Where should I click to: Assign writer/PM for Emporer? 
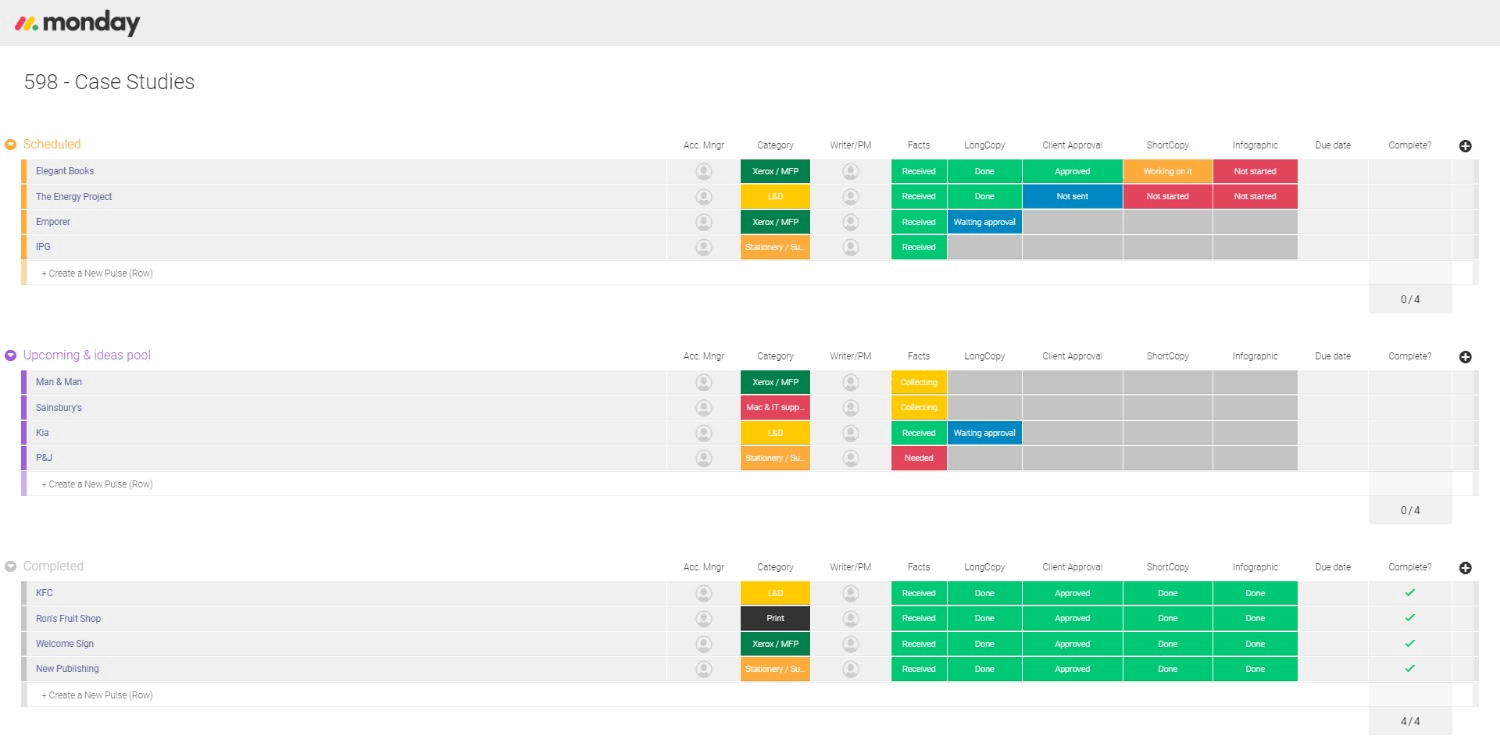pyautogui.click(x=851, y=222)
